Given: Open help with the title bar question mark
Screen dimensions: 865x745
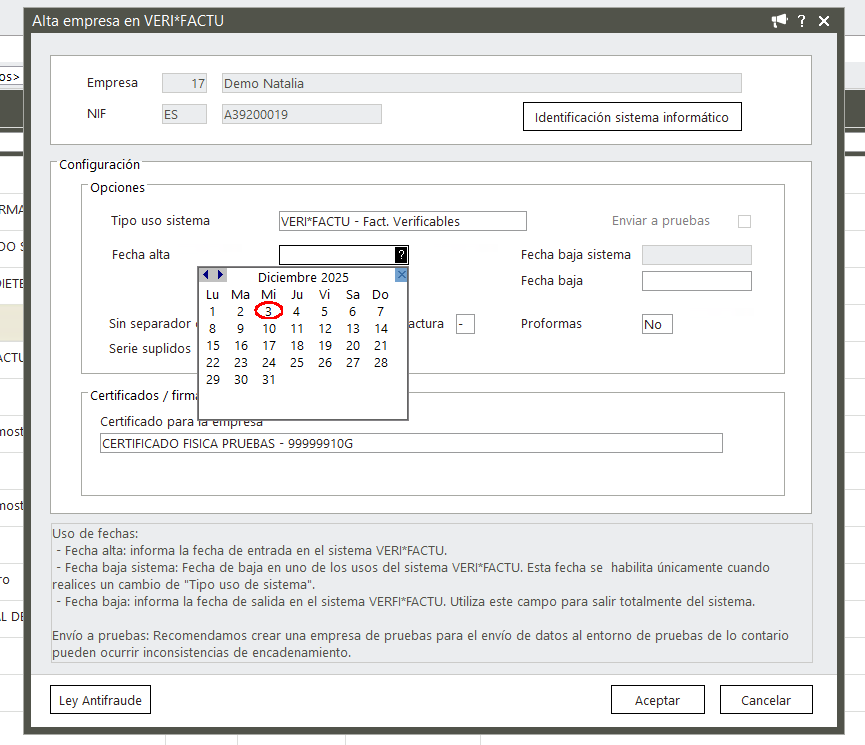Looking at the screenshot, I should pos(802,21).
